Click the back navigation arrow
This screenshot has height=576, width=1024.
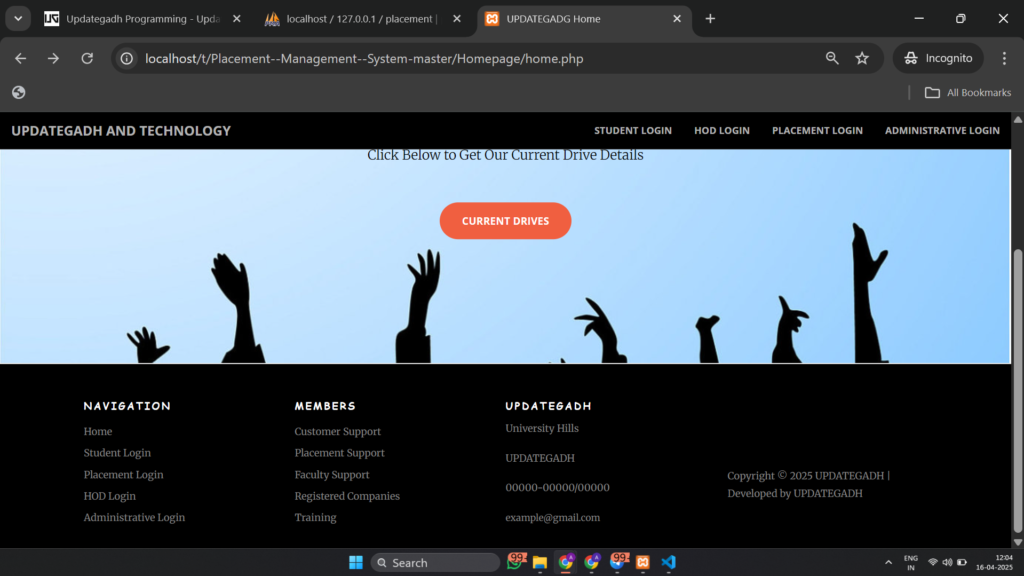[x=20, y=58]
